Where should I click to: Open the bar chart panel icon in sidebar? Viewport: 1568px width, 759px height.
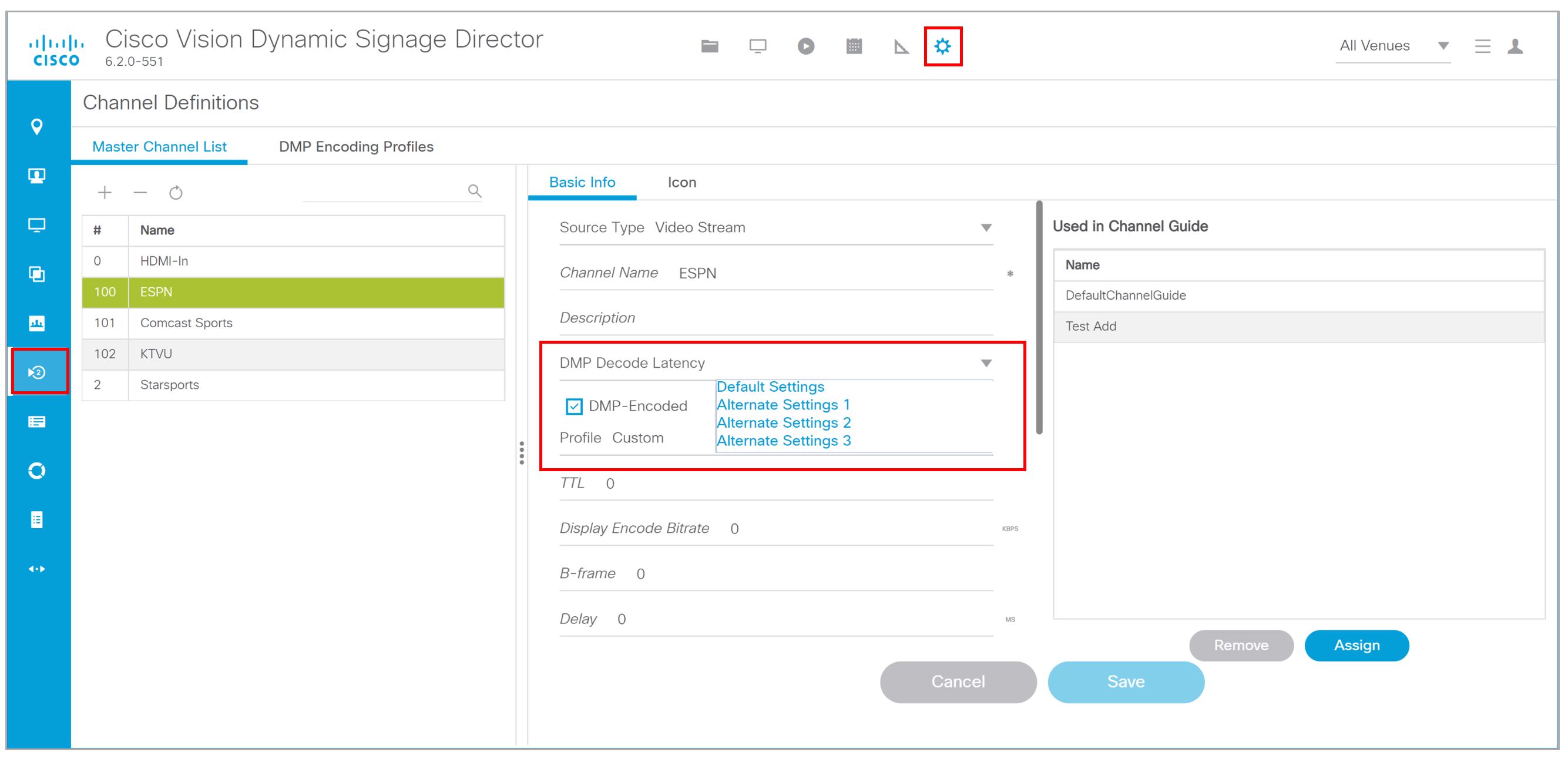tap(37, 323)
